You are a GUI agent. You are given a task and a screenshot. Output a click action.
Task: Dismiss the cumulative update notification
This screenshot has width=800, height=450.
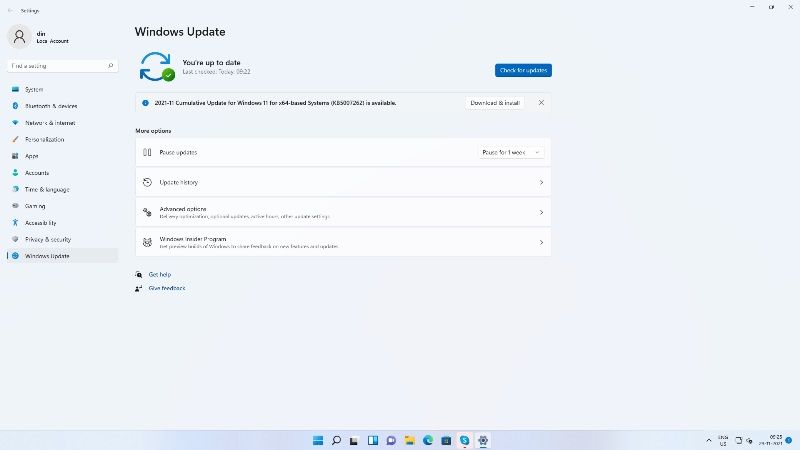541,103
